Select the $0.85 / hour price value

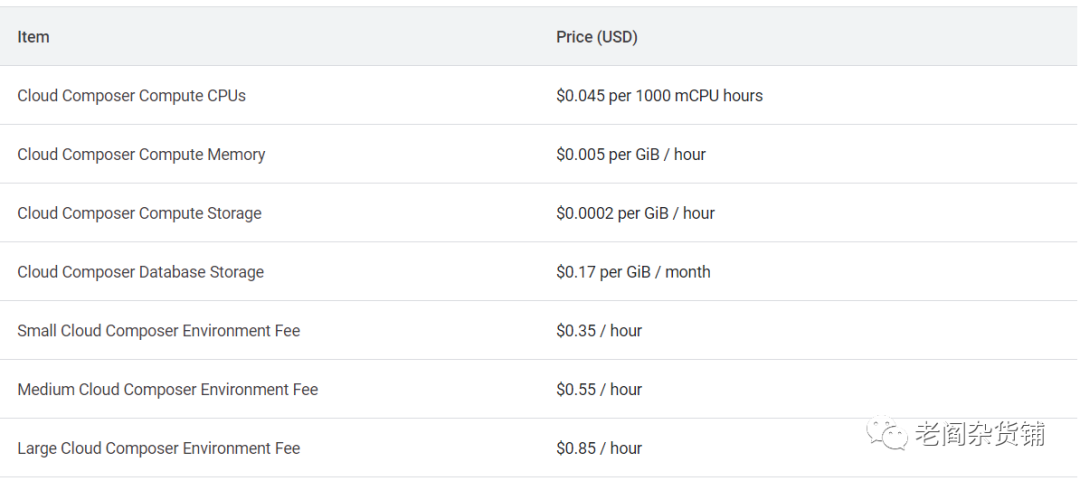tap(599, 449)
